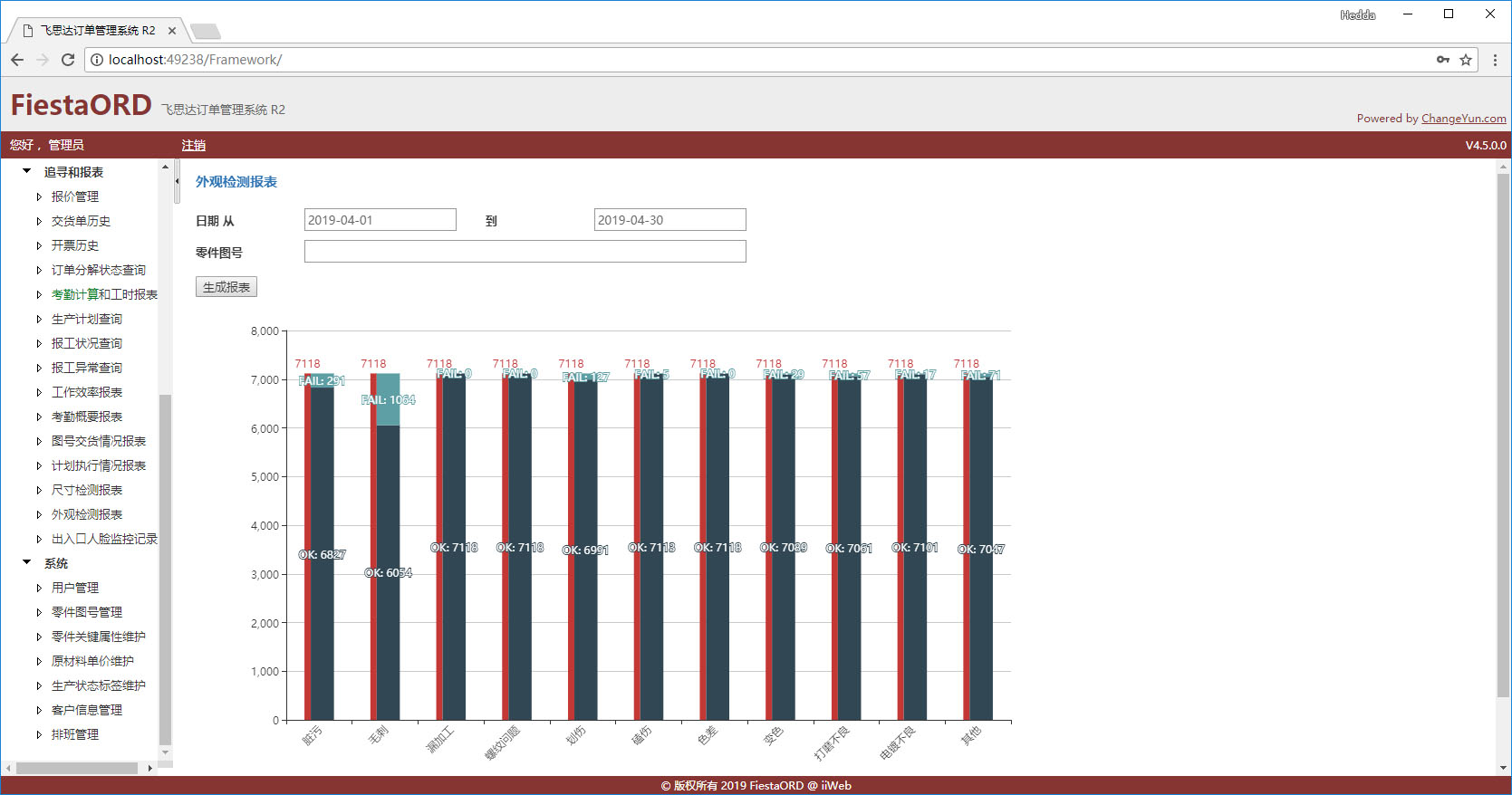Viewport: 1512px width, 795px height.
Task: Expand arrow beside 开票历史
Action: [39, 245]
